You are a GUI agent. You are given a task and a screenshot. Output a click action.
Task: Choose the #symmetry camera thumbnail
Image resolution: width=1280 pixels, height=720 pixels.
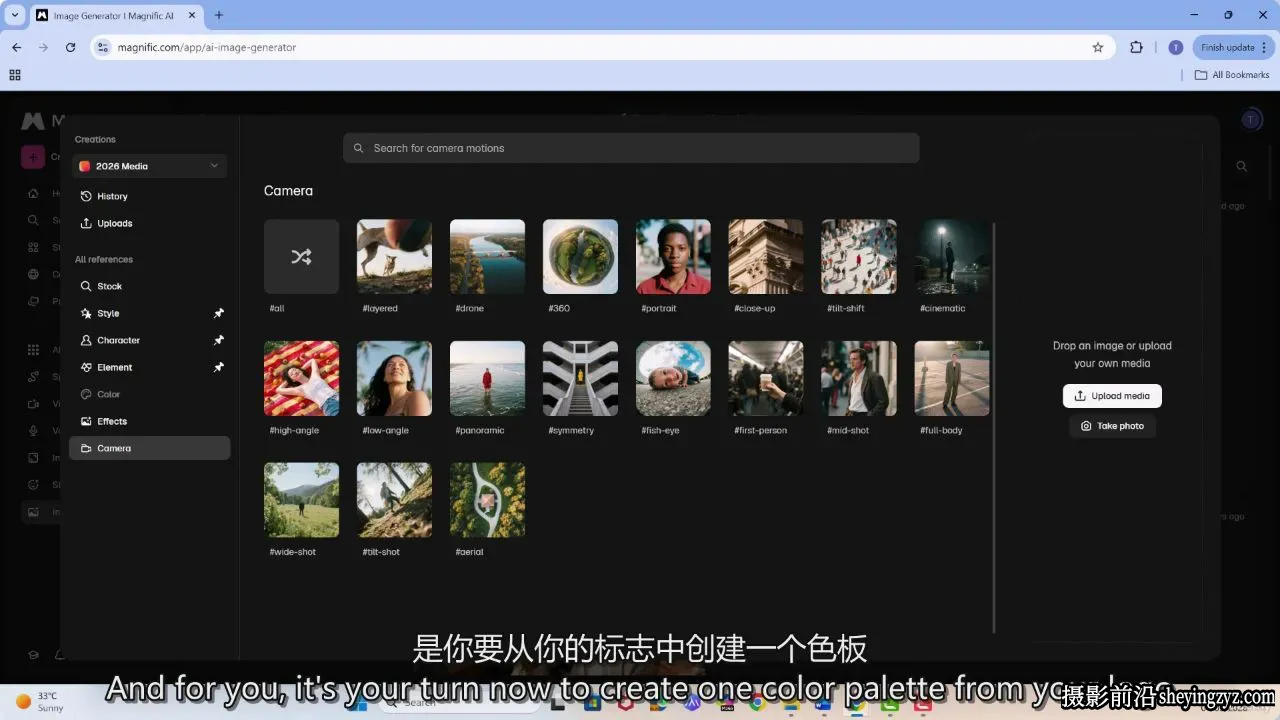click(580, 378)
